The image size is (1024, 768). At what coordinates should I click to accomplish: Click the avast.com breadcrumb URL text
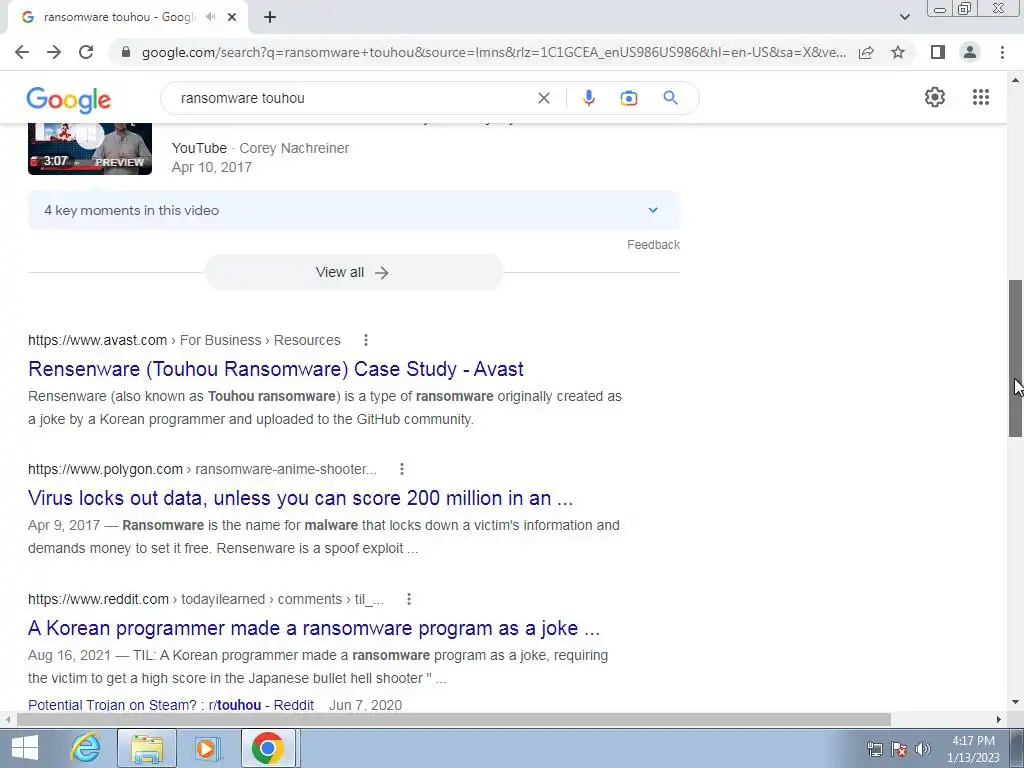pos(97,340)
